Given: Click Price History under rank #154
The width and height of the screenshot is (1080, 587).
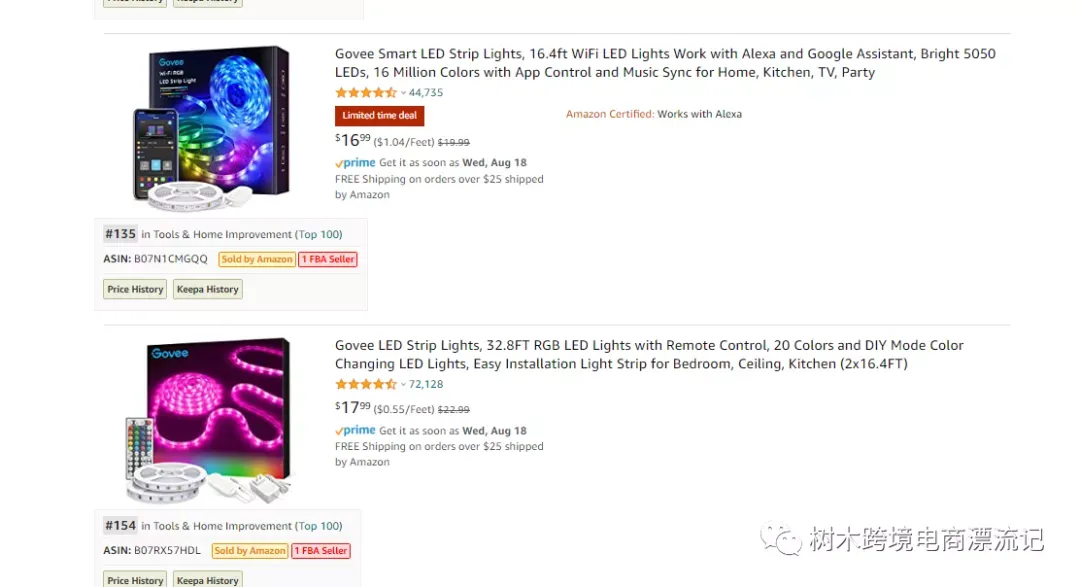Looking at the screenshot, I should (135, 579).
